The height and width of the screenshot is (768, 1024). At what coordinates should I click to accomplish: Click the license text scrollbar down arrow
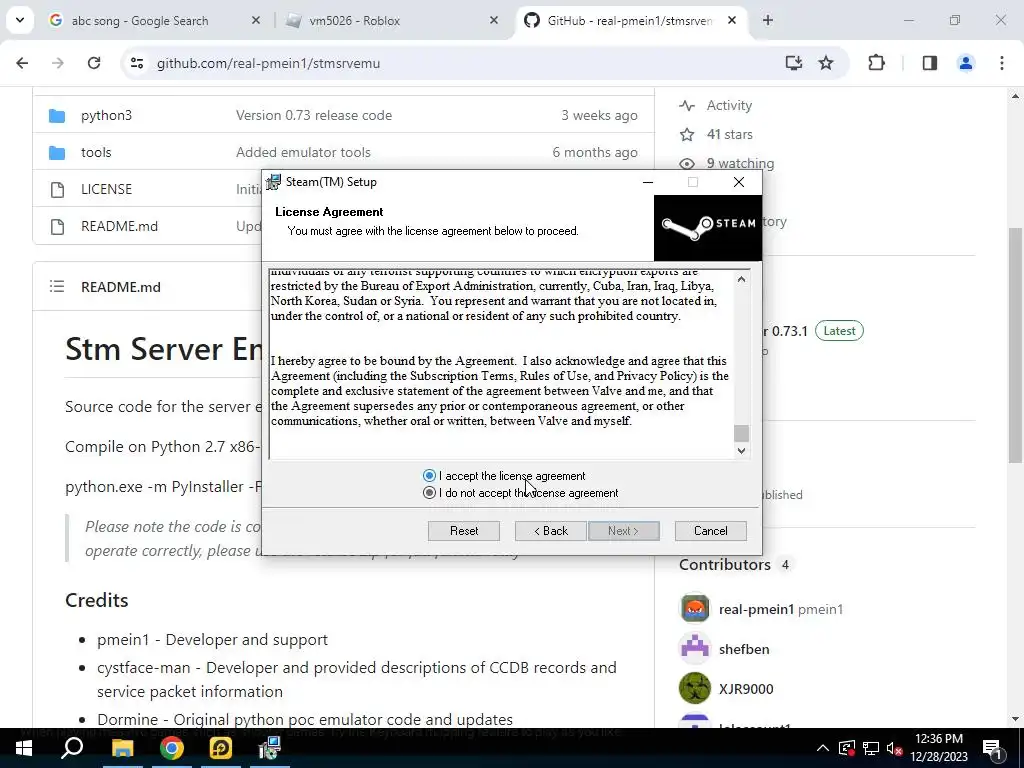click(741, 450)
